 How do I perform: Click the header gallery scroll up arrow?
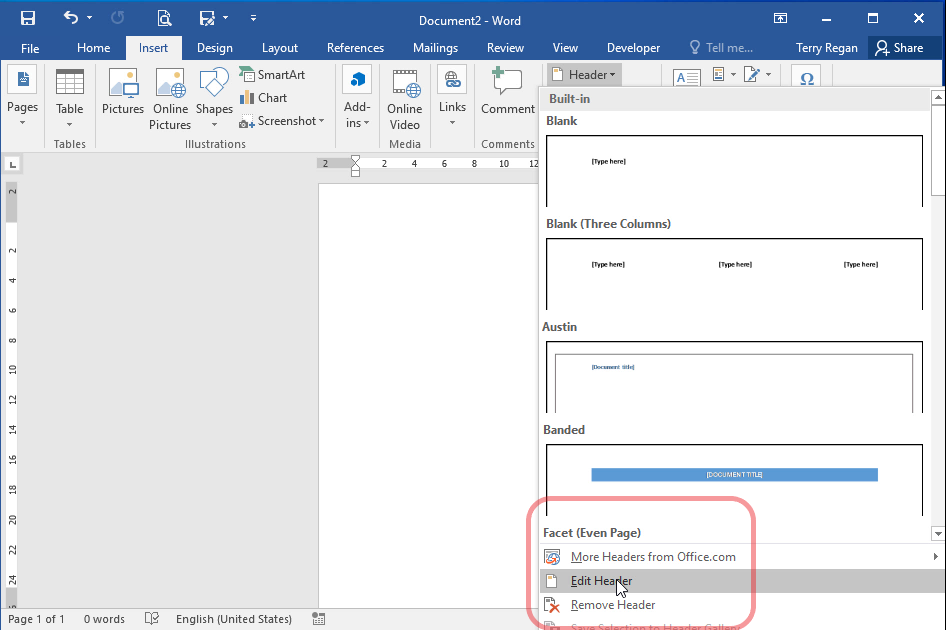pos(938,97)
